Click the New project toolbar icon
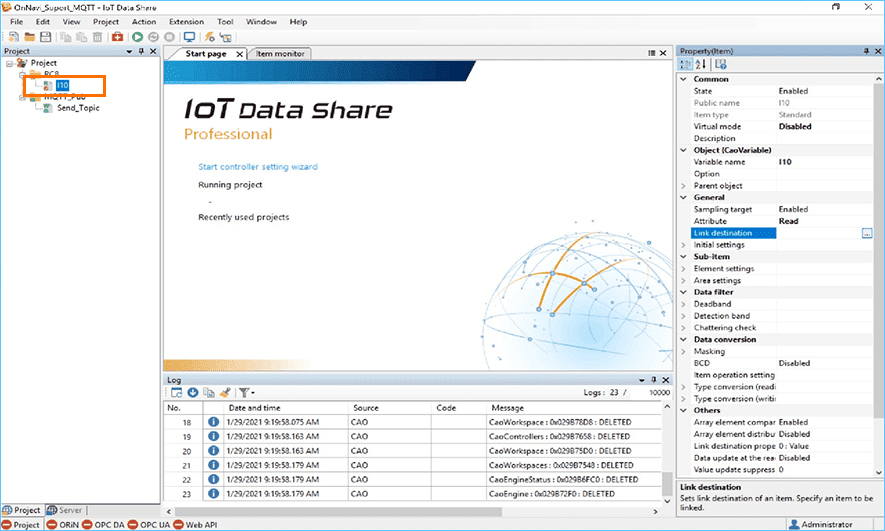 pos(14,37)
